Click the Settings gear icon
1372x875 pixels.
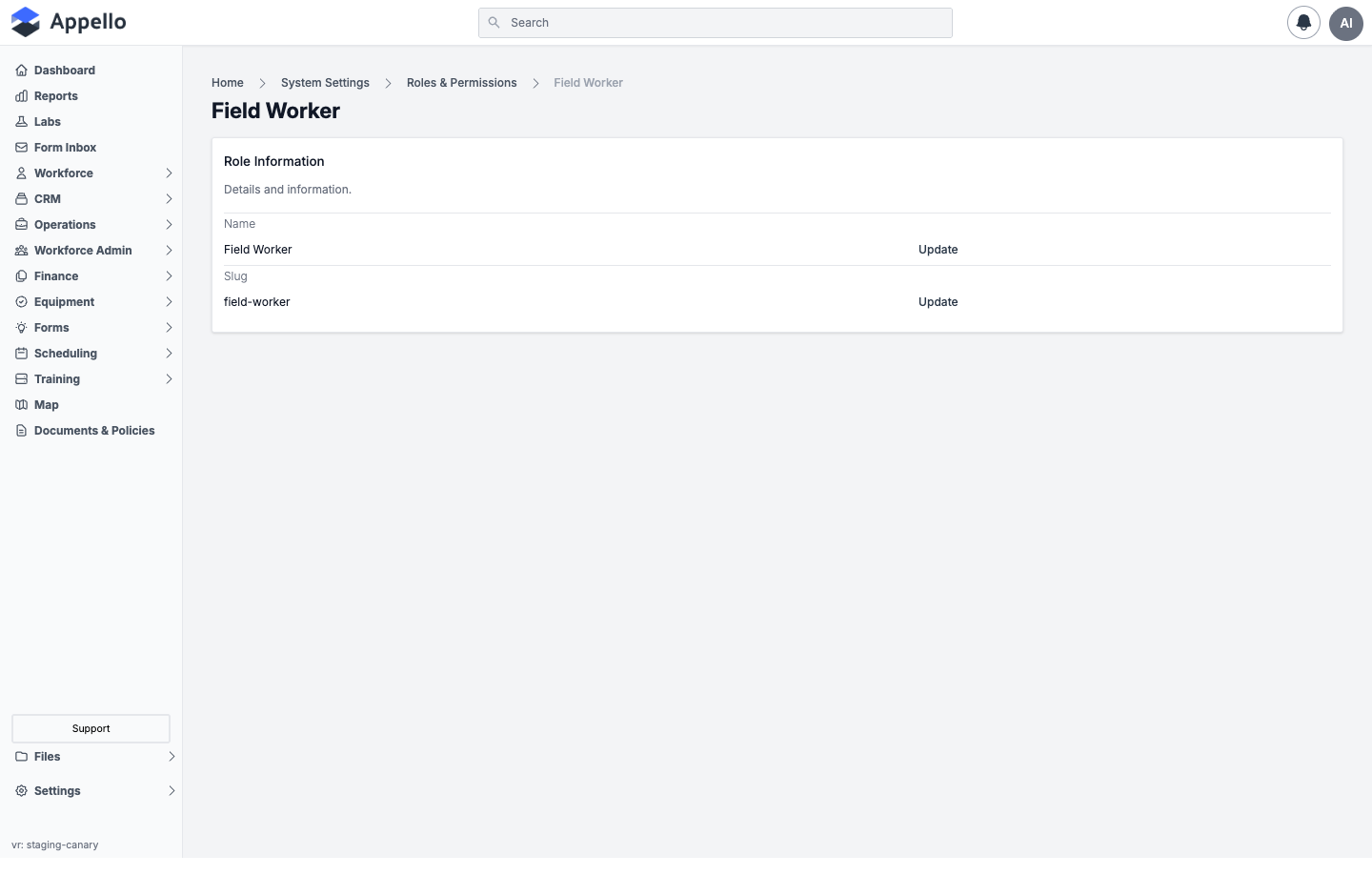tap(21, 791)
